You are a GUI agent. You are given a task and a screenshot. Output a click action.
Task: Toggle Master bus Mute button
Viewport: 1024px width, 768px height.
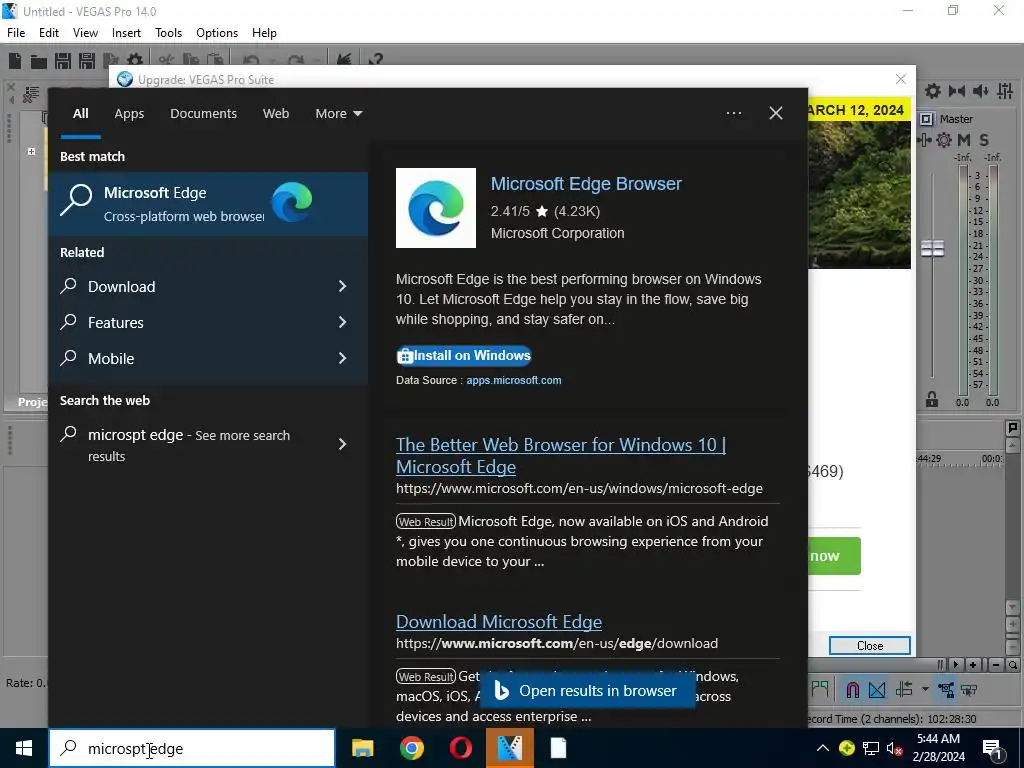(x=964, y=140)
